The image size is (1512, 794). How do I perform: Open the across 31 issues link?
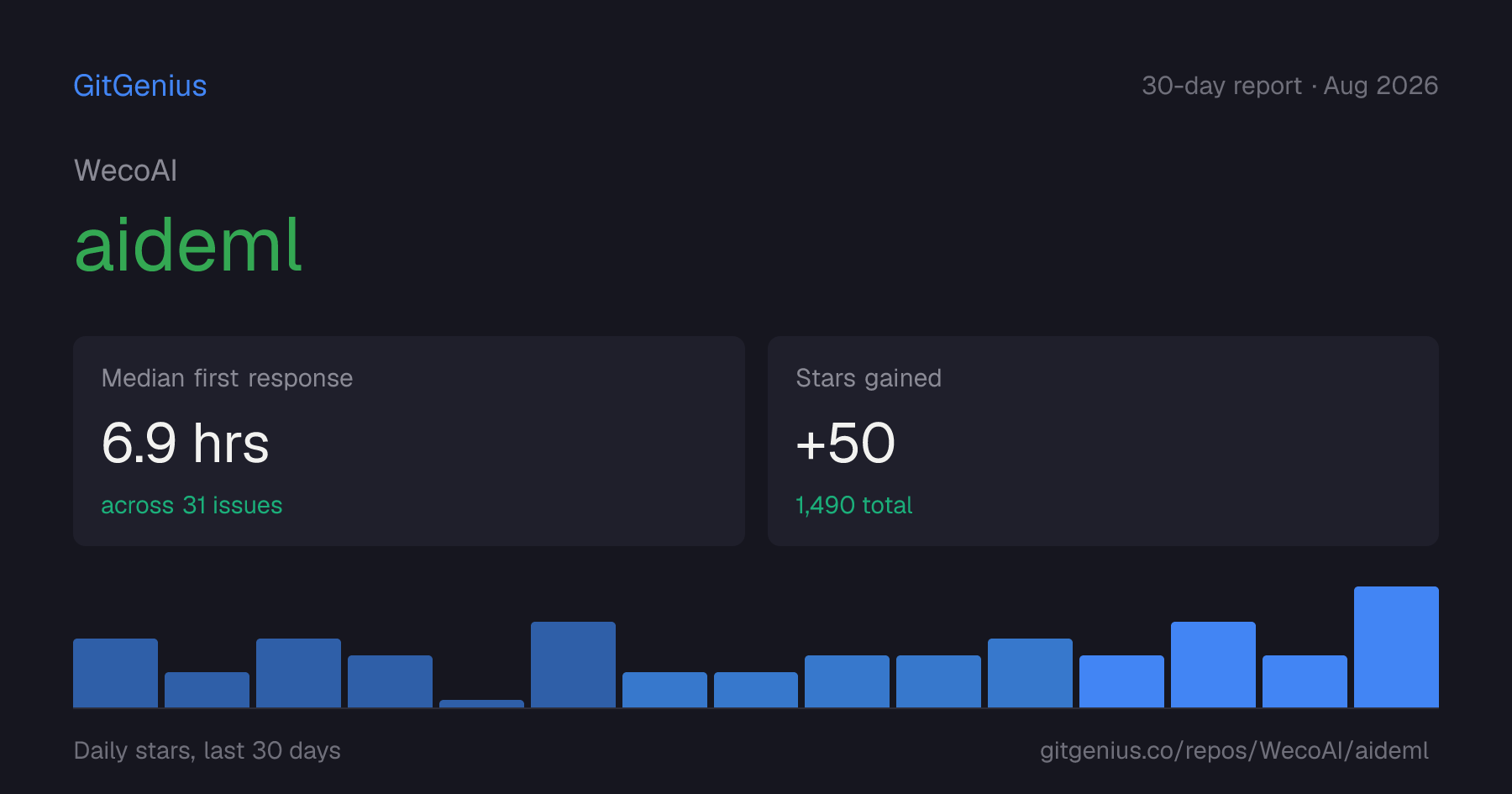192,505
